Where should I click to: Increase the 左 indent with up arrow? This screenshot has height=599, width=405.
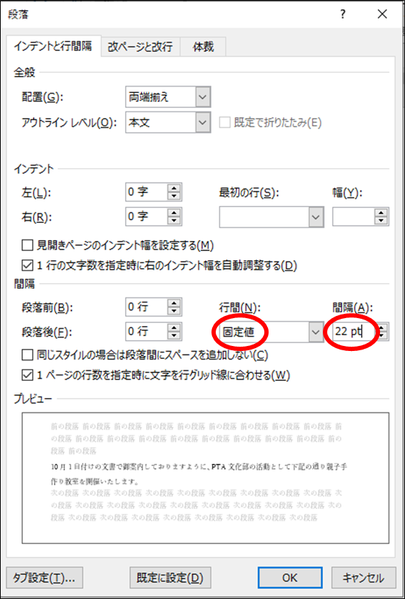tap(174, 188)
